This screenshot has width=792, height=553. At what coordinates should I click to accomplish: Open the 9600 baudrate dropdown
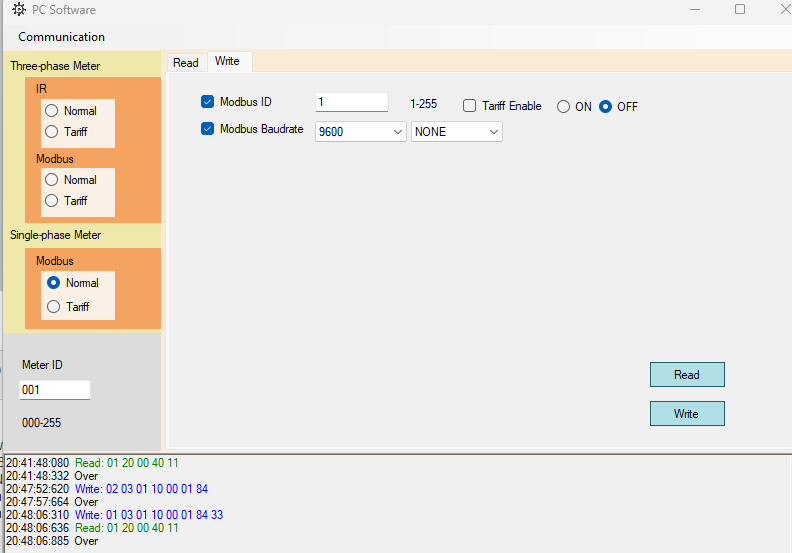[360, 132]
